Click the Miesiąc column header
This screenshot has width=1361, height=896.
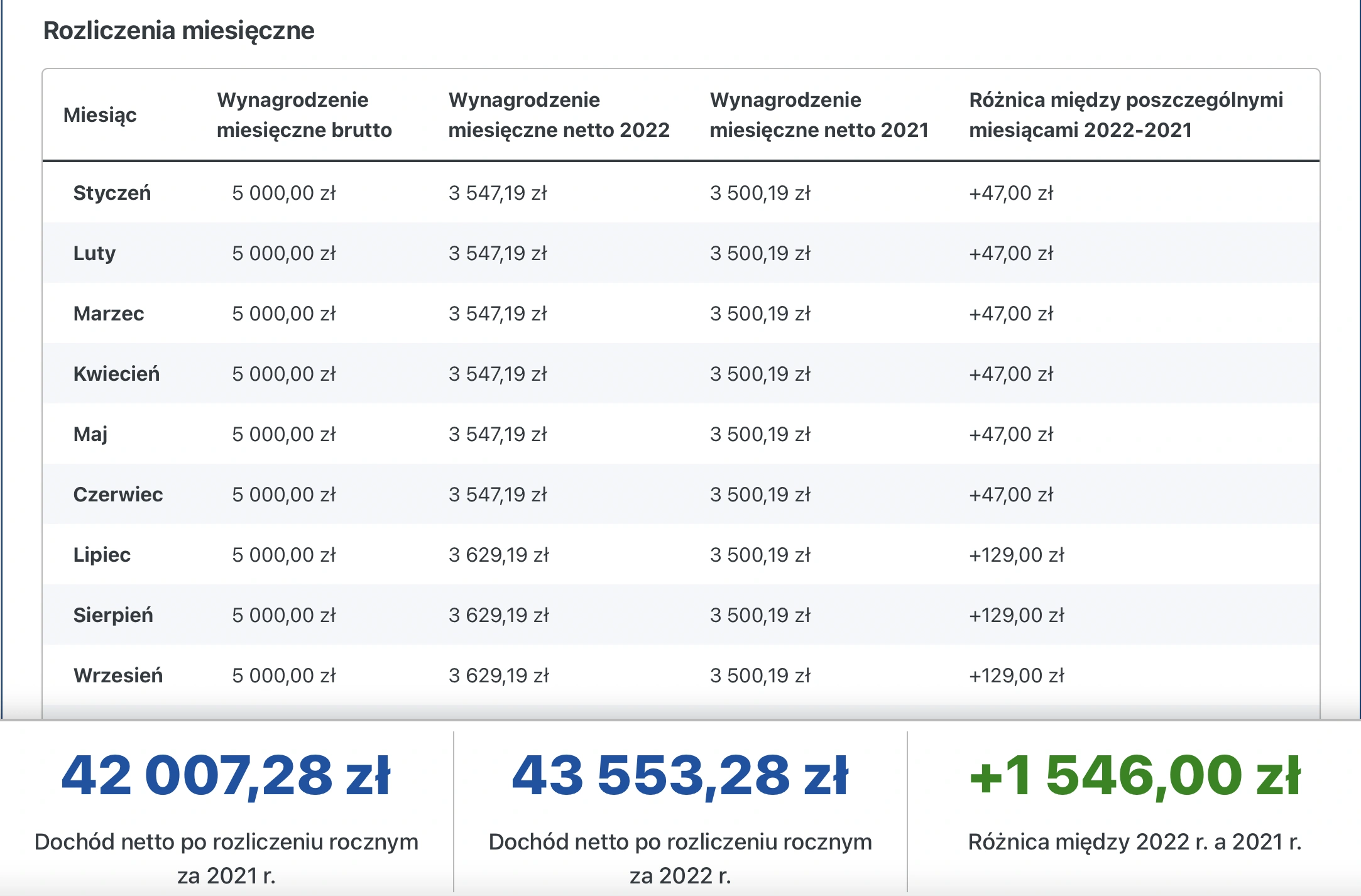point(100,115)
